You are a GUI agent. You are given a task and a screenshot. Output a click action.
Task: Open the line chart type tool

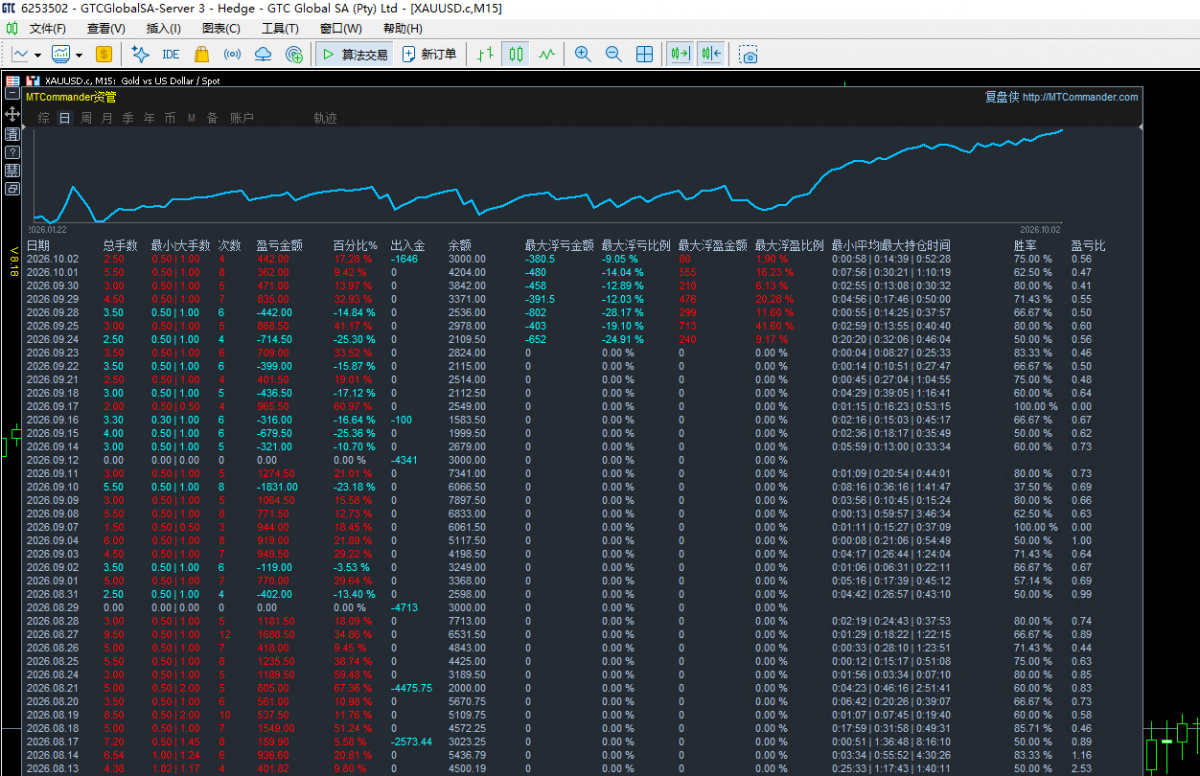(20, 54)
